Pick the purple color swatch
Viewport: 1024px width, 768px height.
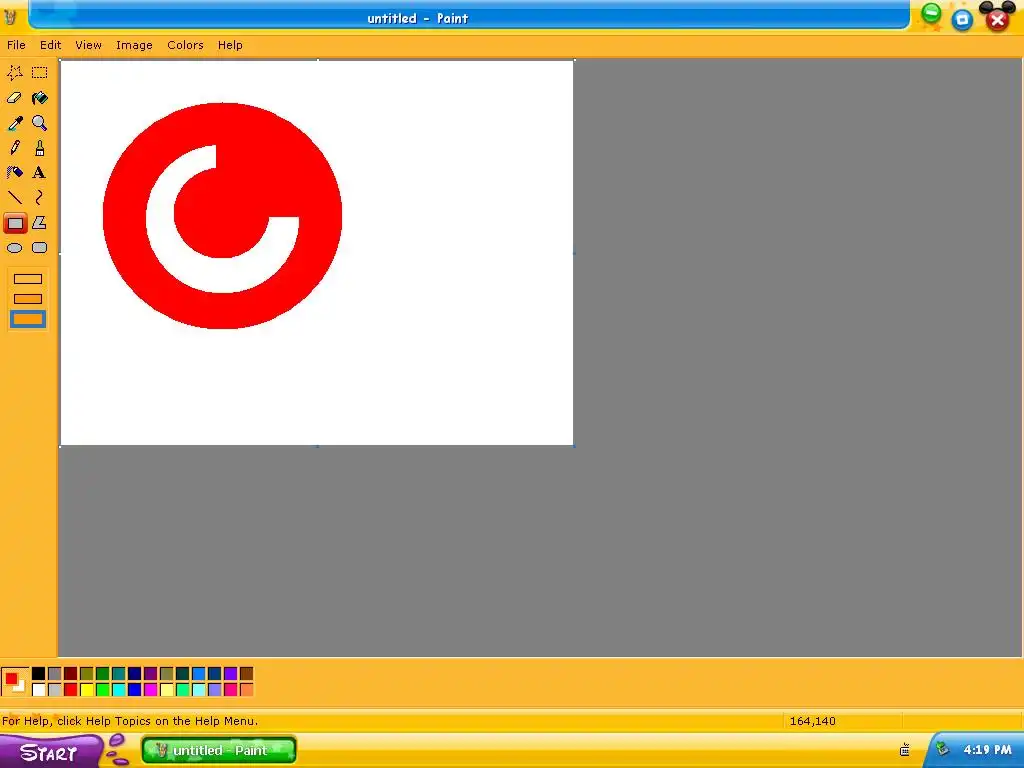(150, 673)
